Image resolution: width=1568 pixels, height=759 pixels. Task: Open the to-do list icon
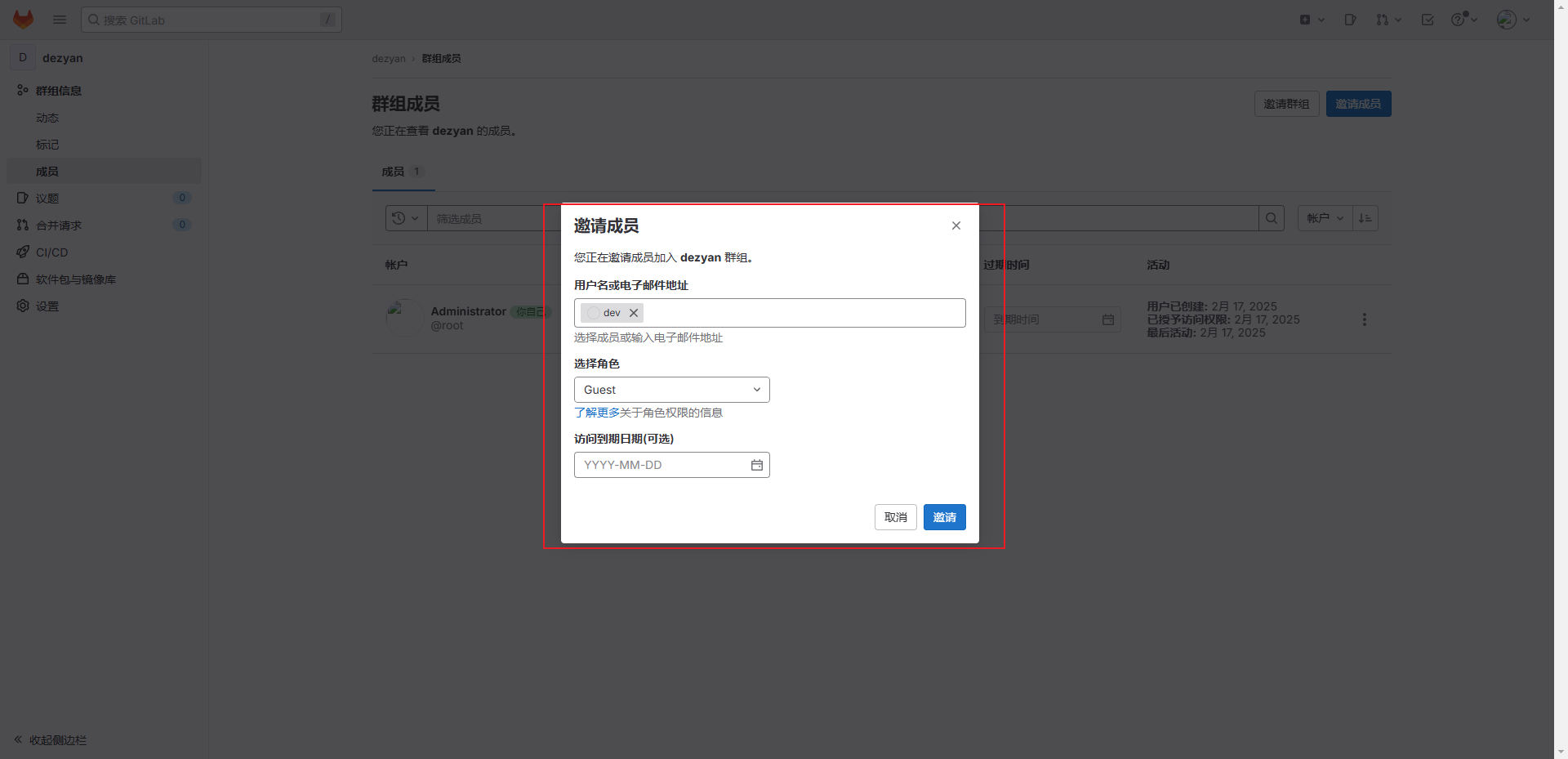click(1428, 20)
